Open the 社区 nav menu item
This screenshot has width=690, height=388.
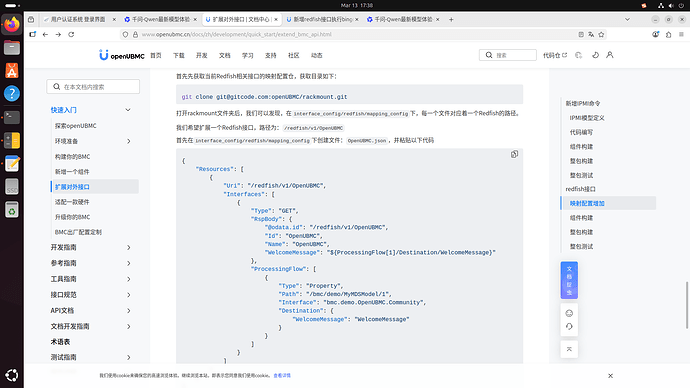pos(294,55)
